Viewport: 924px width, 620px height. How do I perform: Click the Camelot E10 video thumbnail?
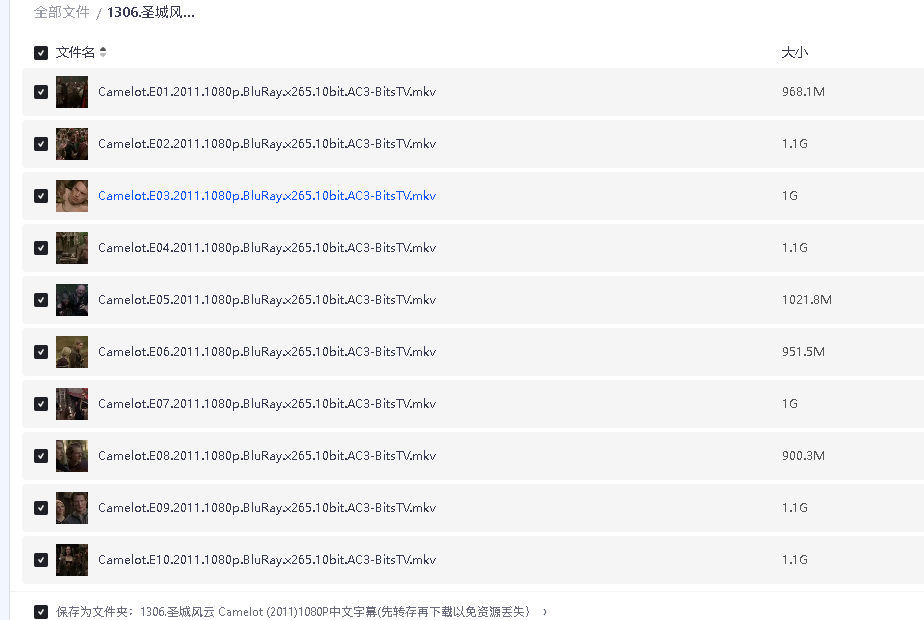click(72, 560)
